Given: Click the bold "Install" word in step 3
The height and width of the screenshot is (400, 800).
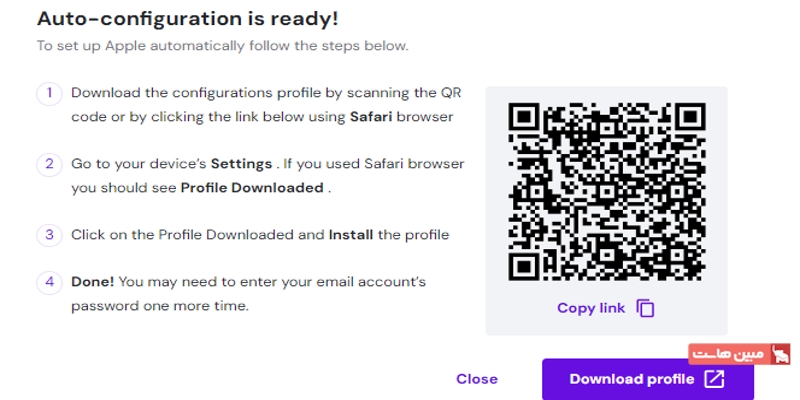Looking at the screenshot, I should [x=350, y=235].
